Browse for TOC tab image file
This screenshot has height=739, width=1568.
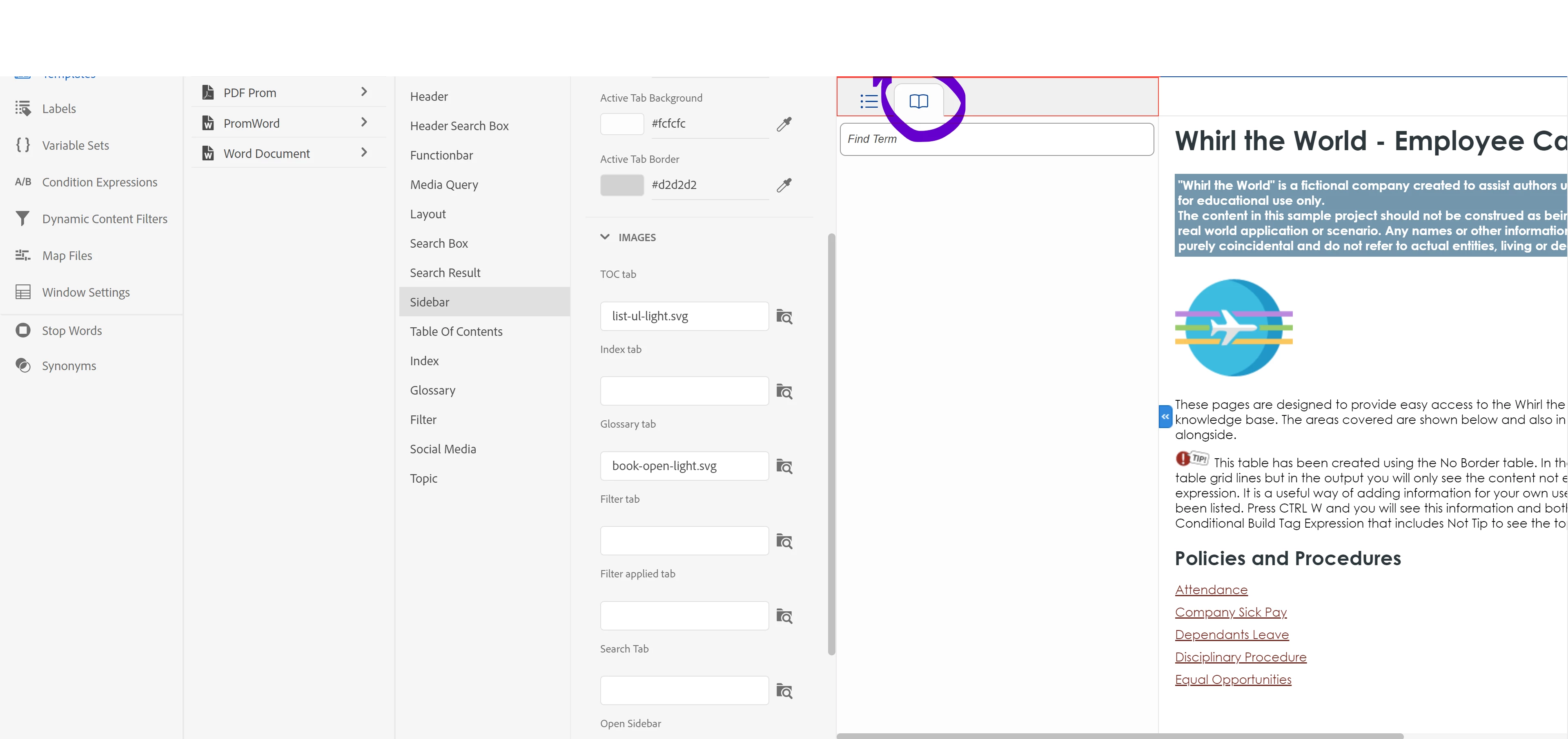784,317
